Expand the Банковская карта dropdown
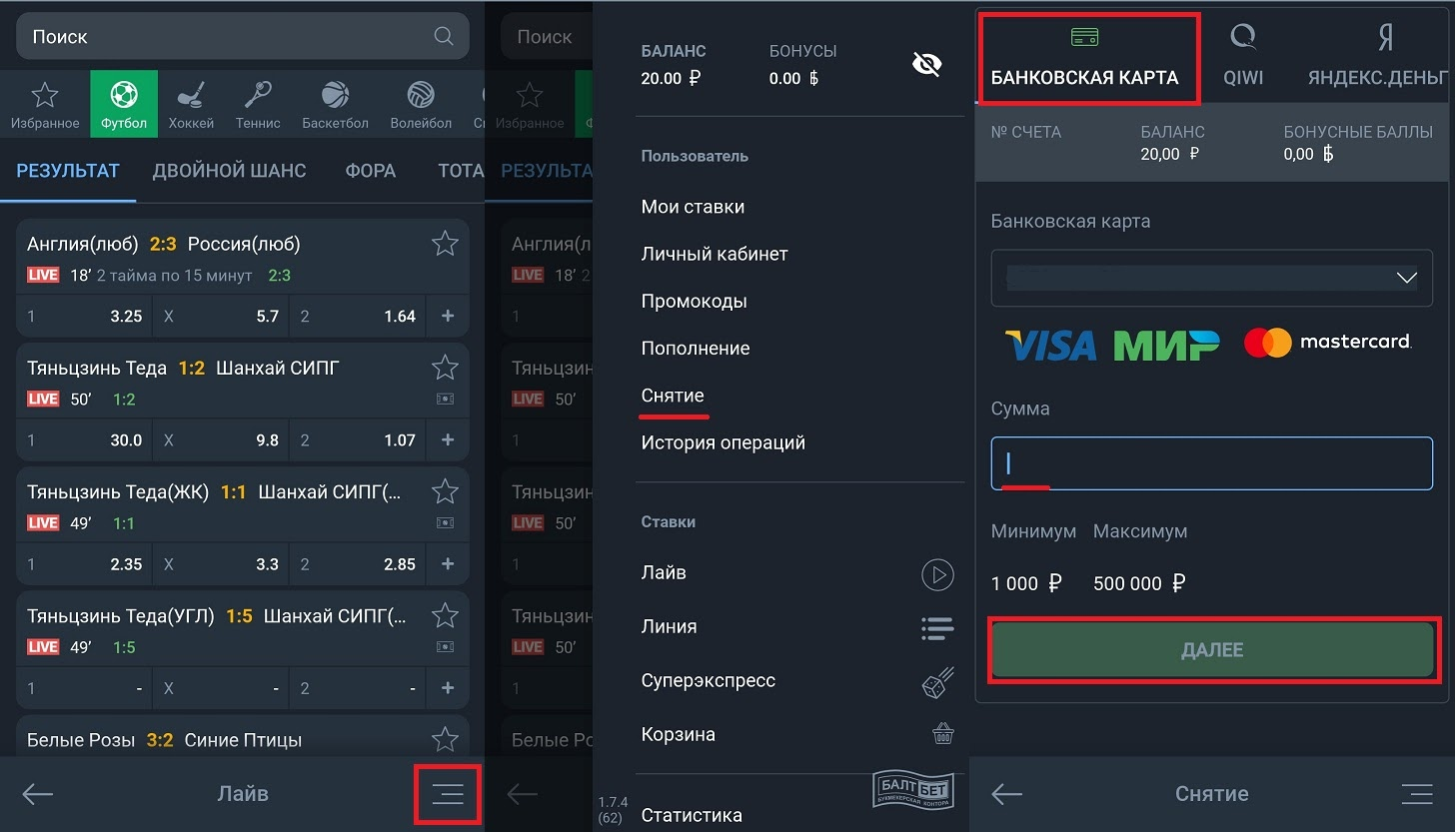1456x832 pixels. (1406, 278)
